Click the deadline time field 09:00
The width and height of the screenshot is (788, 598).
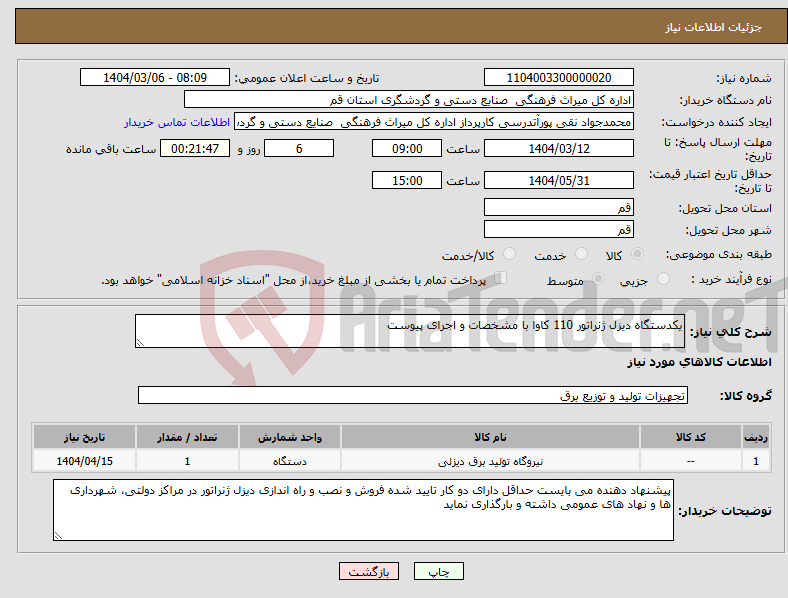point(407,148)
